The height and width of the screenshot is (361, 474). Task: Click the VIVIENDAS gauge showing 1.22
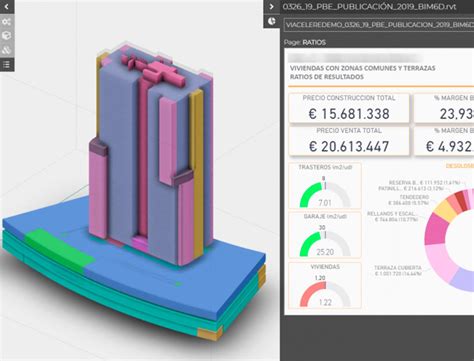pos(325,285)
